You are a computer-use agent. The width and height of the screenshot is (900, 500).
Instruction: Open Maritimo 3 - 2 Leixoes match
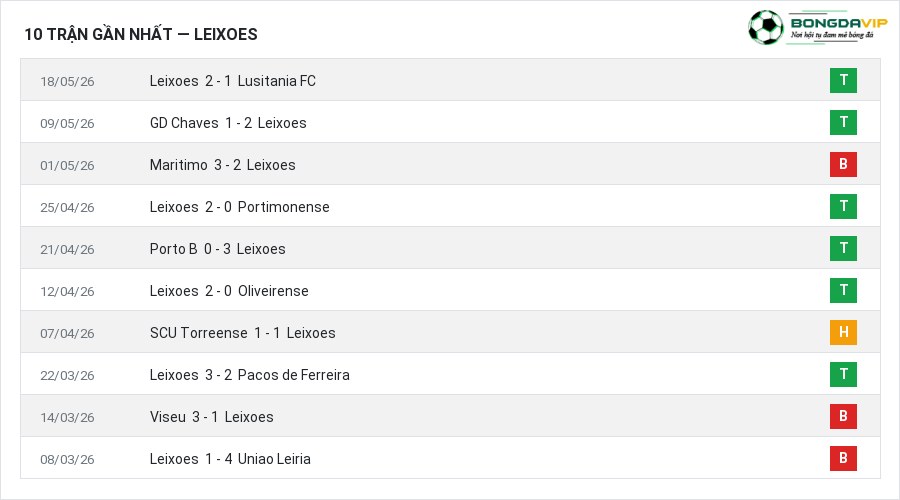pos(223,165)
